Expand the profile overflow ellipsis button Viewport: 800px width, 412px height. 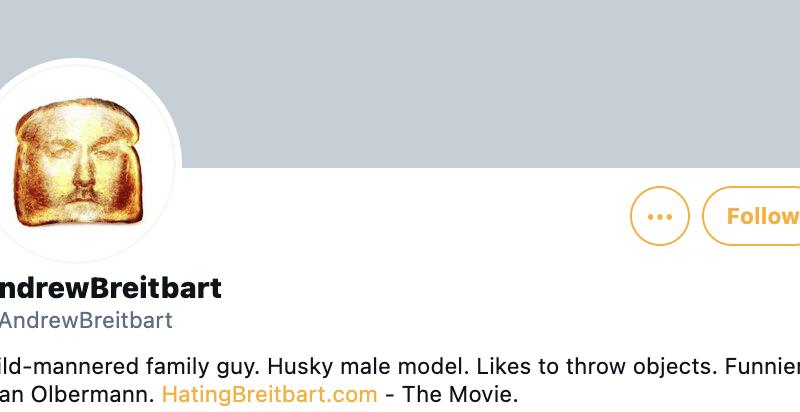(x=660, y=216)
